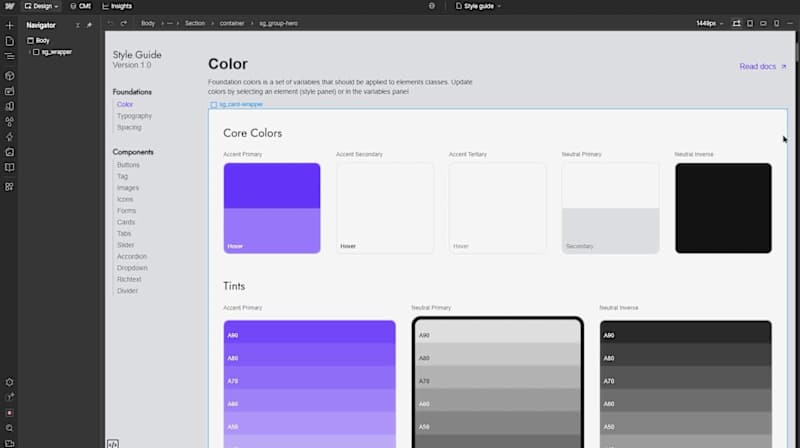The image size is (800, 448).
Task: Go to Richtext in Components list
Action: click(x=129, y=279)
